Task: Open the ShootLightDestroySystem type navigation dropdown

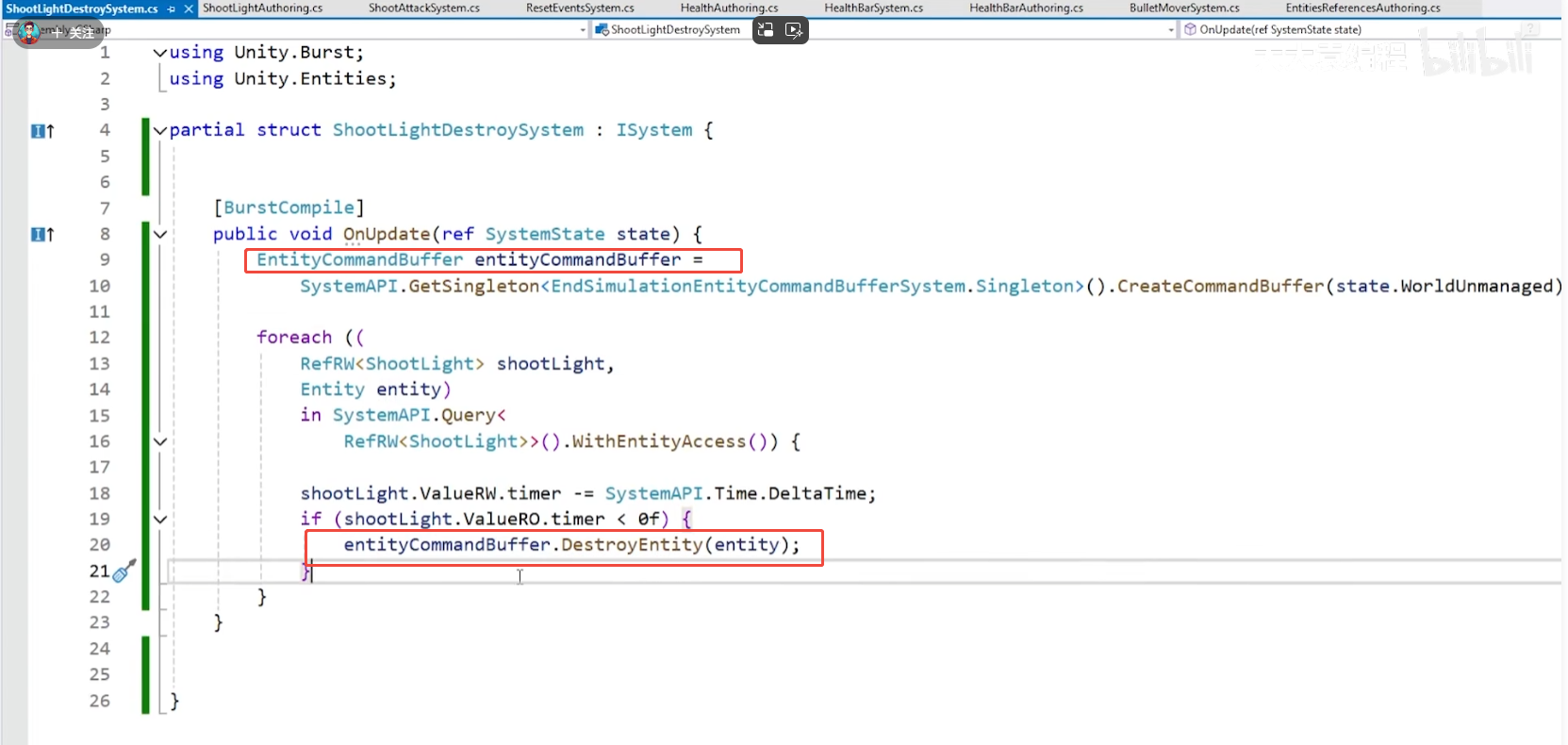Action: [883, 30]
